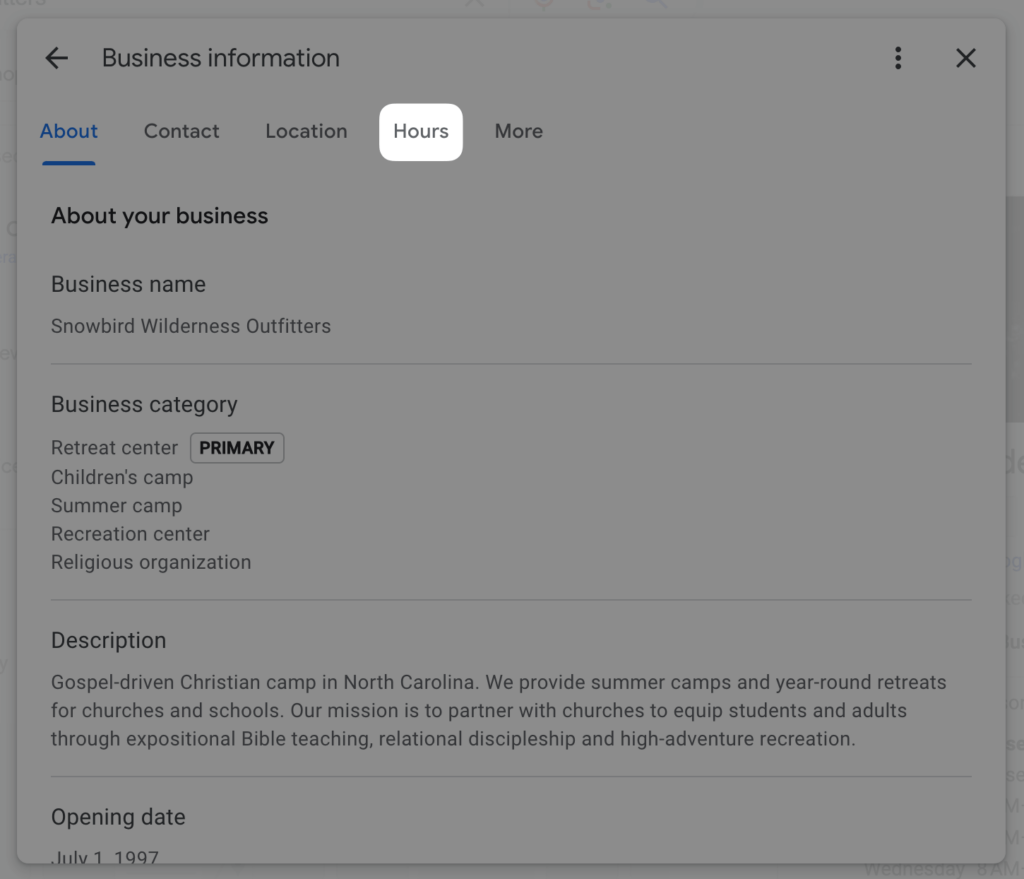Close the Business information dialog
The height and width of the screenshot is (879, 1024).
point(965,58)
